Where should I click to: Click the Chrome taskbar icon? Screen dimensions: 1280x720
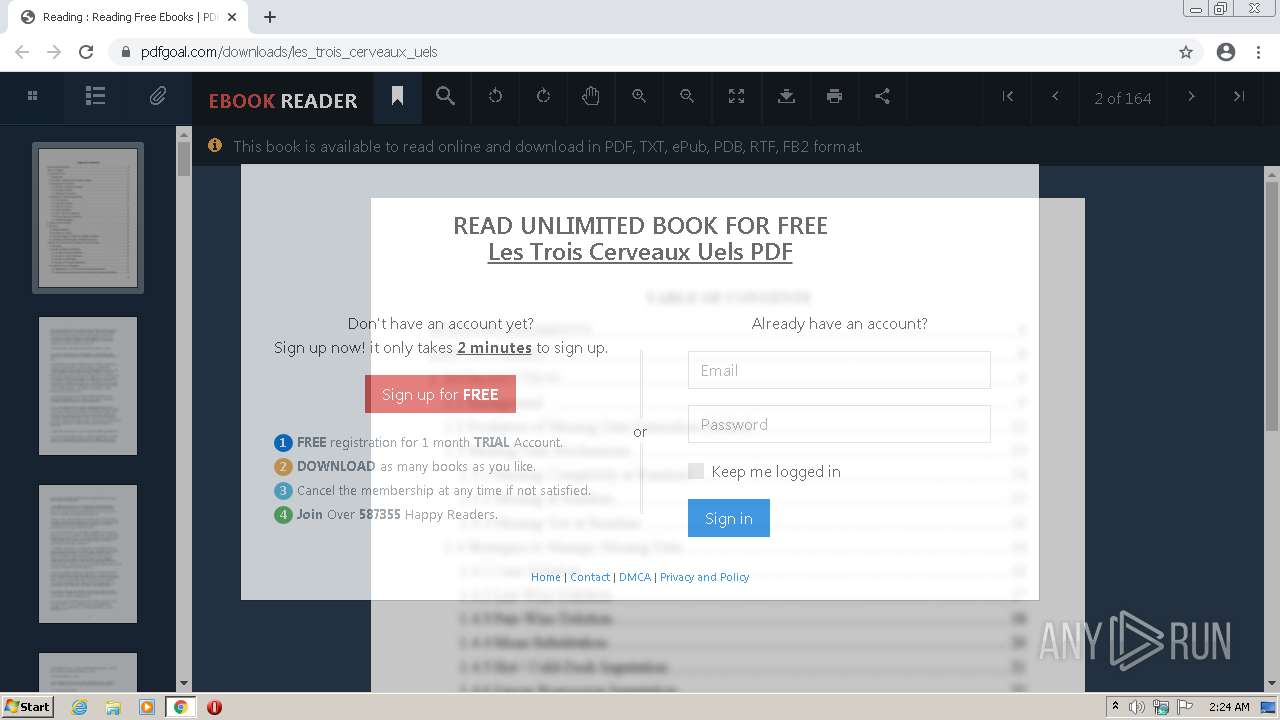(181, 707)
